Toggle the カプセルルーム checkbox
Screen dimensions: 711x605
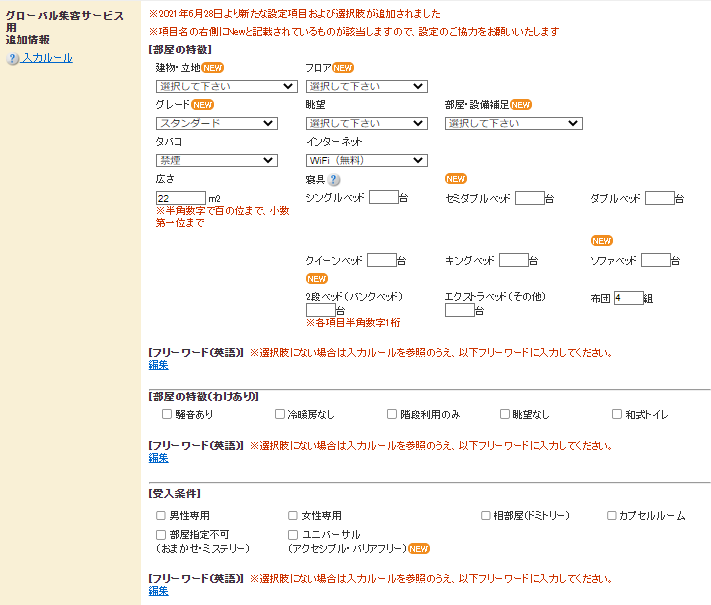[x=612, y=516]
